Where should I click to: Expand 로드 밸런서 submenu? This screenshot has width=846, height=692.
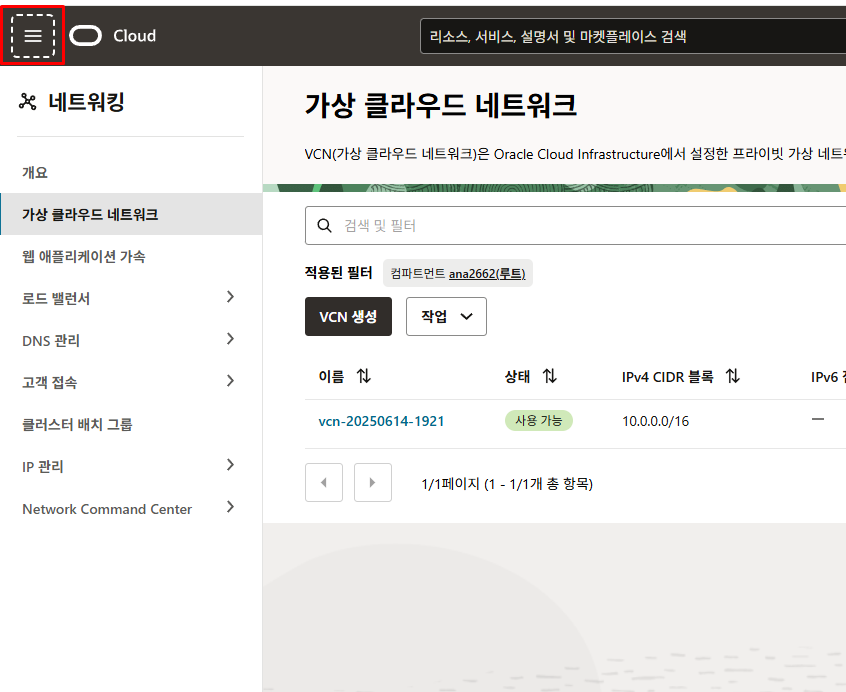pyautogui.click(x=230, y=297)
